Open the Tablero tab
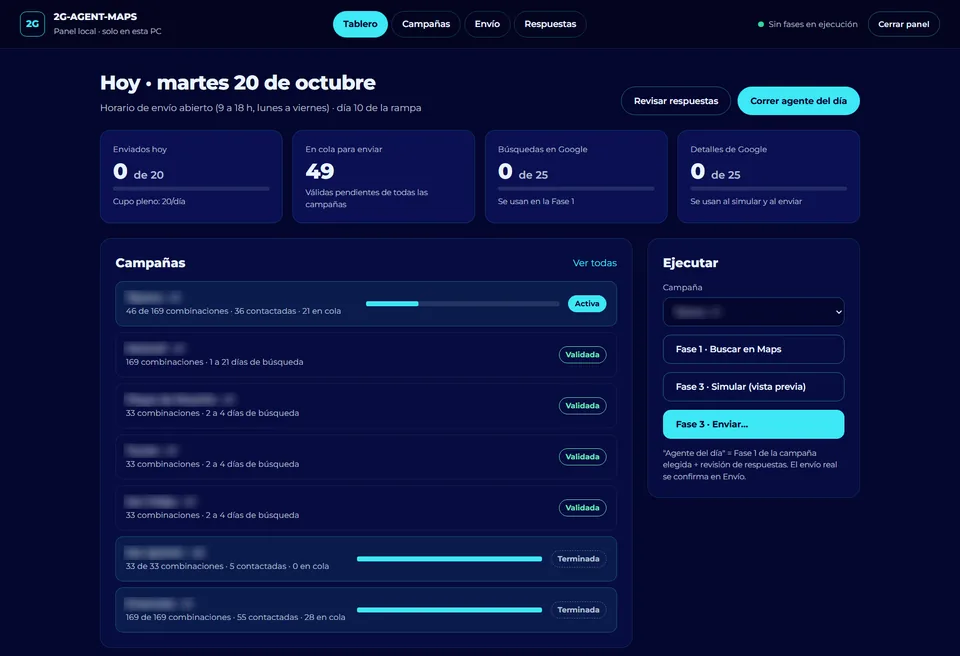The height and width of the screenshot is (656, 960). [x=360, y=24]
